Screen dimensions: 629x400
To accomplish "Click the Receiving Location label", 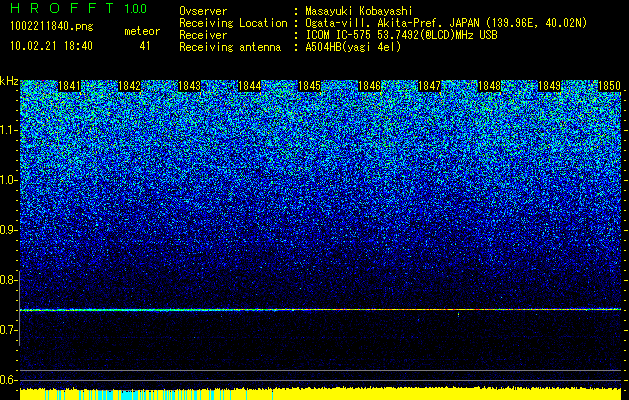I will 233,23.
